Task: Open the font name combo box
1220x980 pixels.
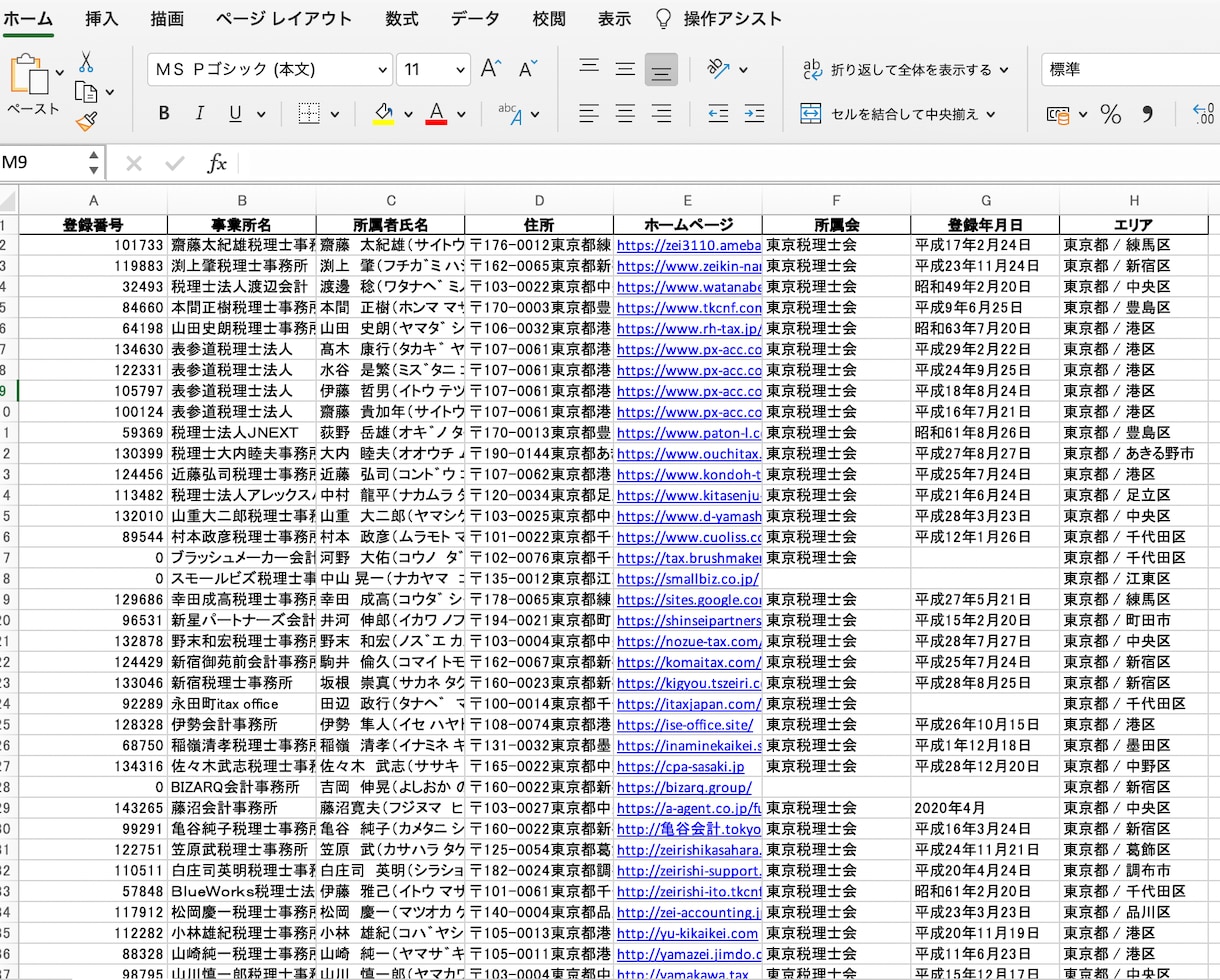Action: (x=270, y=70)
